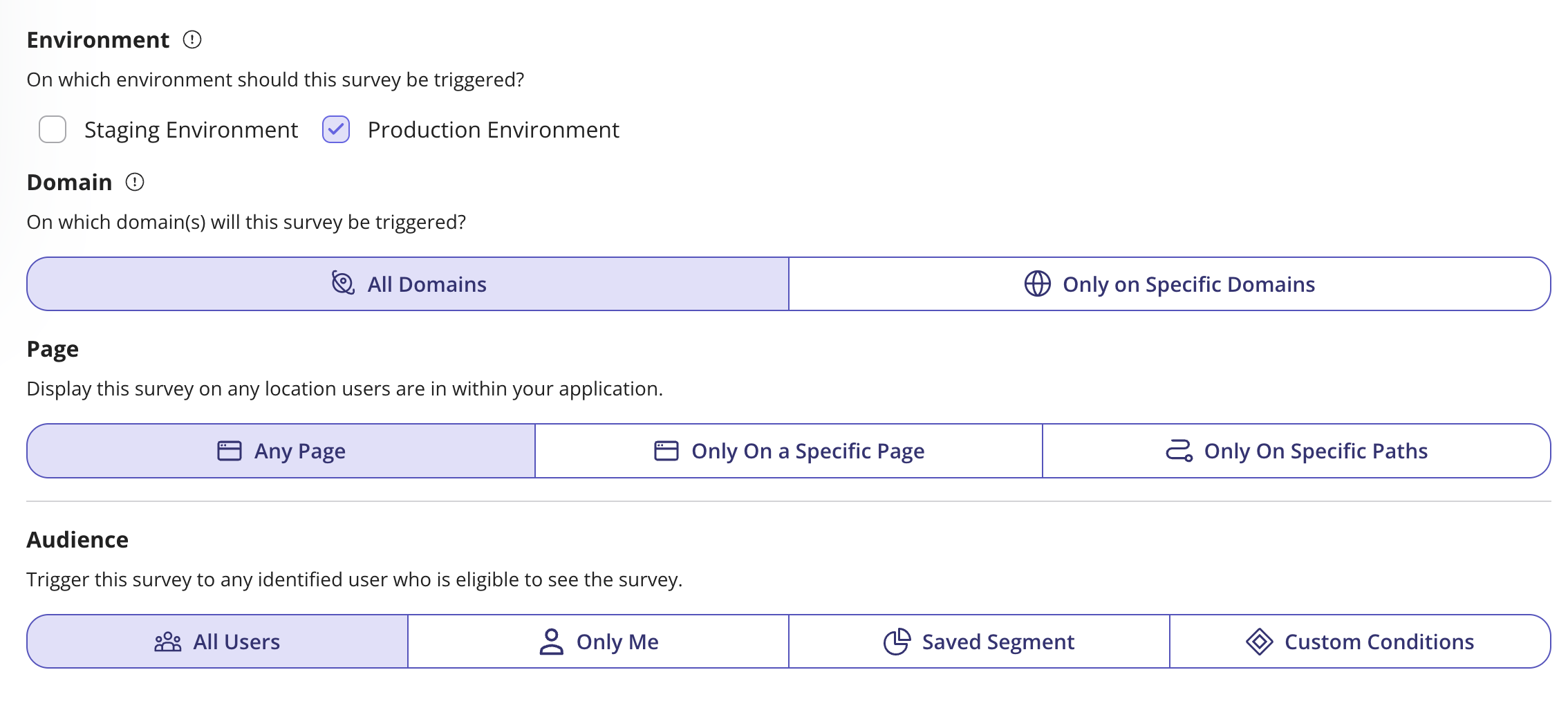
Task: Click the All Users group icon
Action: pos(168,642)
